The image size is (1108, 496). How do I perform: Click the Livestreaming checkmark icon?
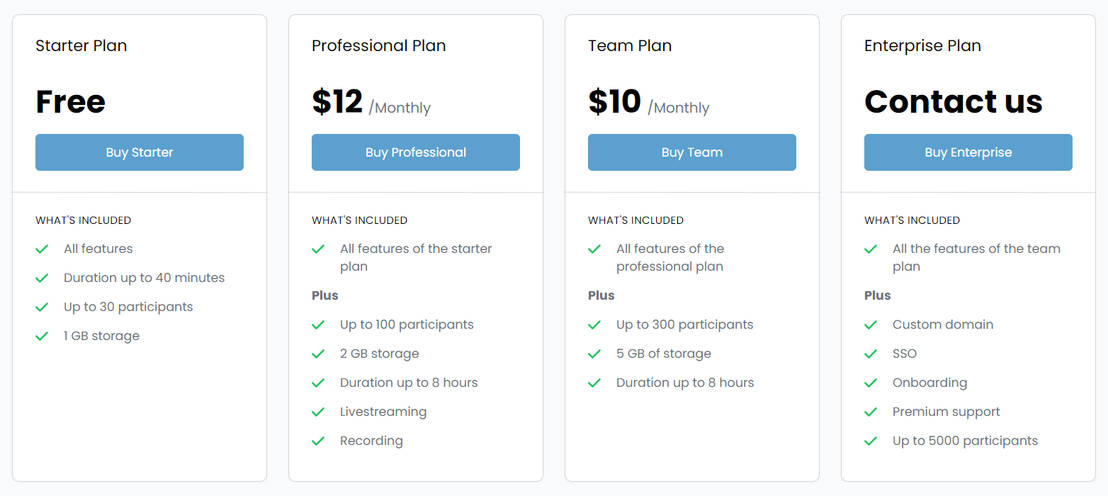[x=318, y=412]
